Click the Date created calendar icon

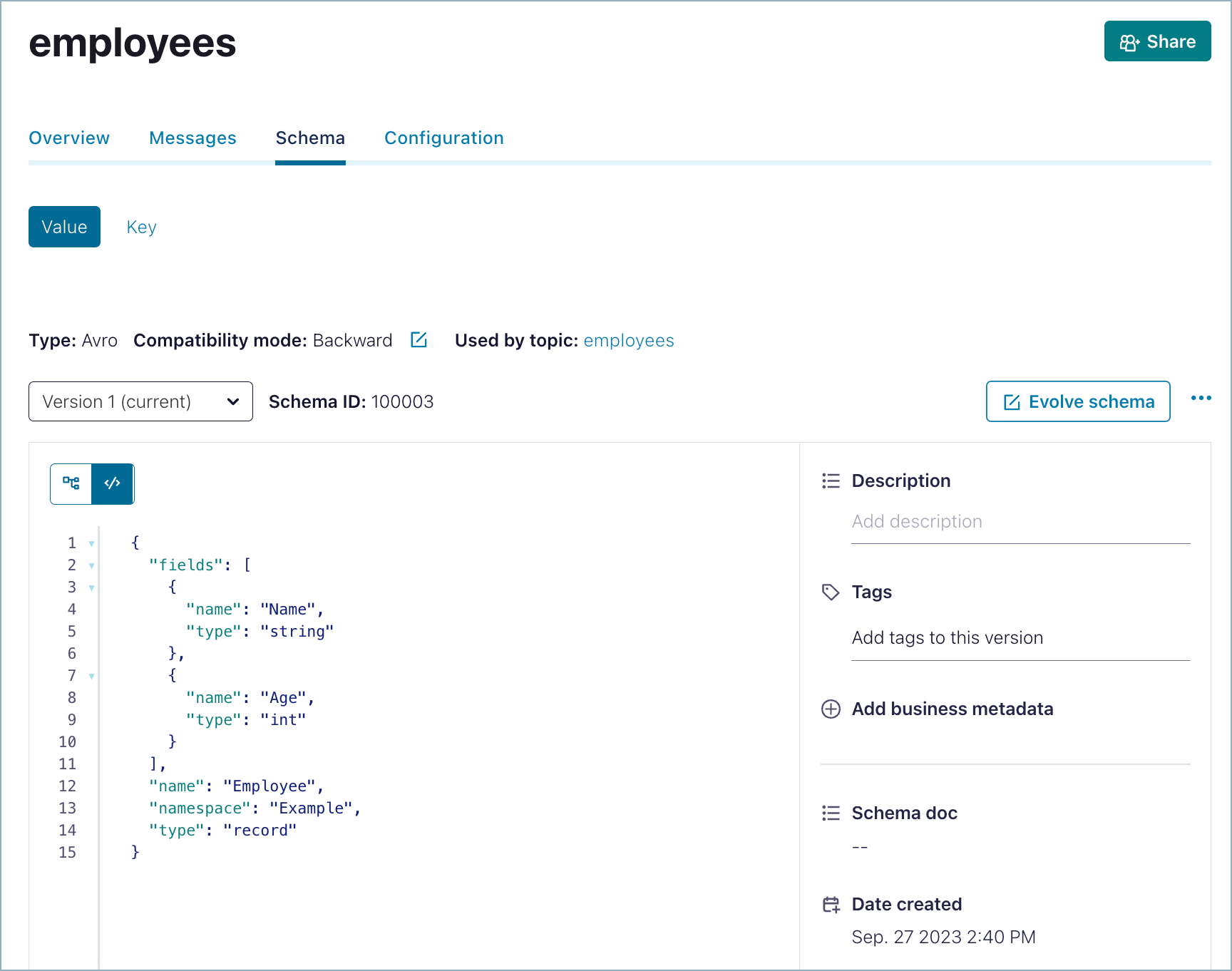pyautogui.click(x=831, y=904)
